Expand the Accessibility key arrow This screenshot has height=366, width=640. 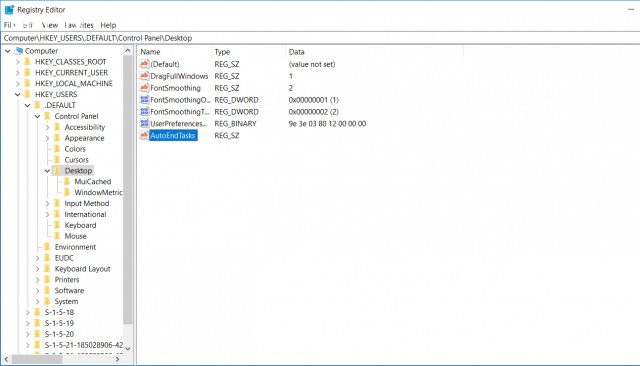[x=47, y=127]
